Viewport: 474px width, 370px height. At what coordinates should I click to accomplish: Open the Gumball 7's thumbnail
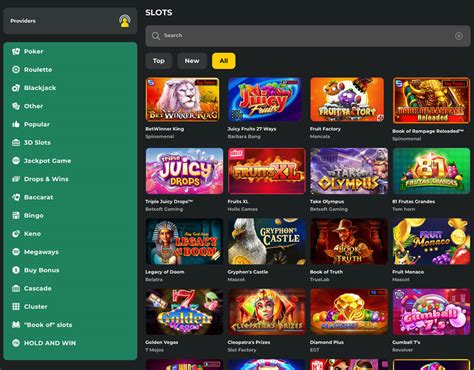pyautogui.click(x=431, y=312)
